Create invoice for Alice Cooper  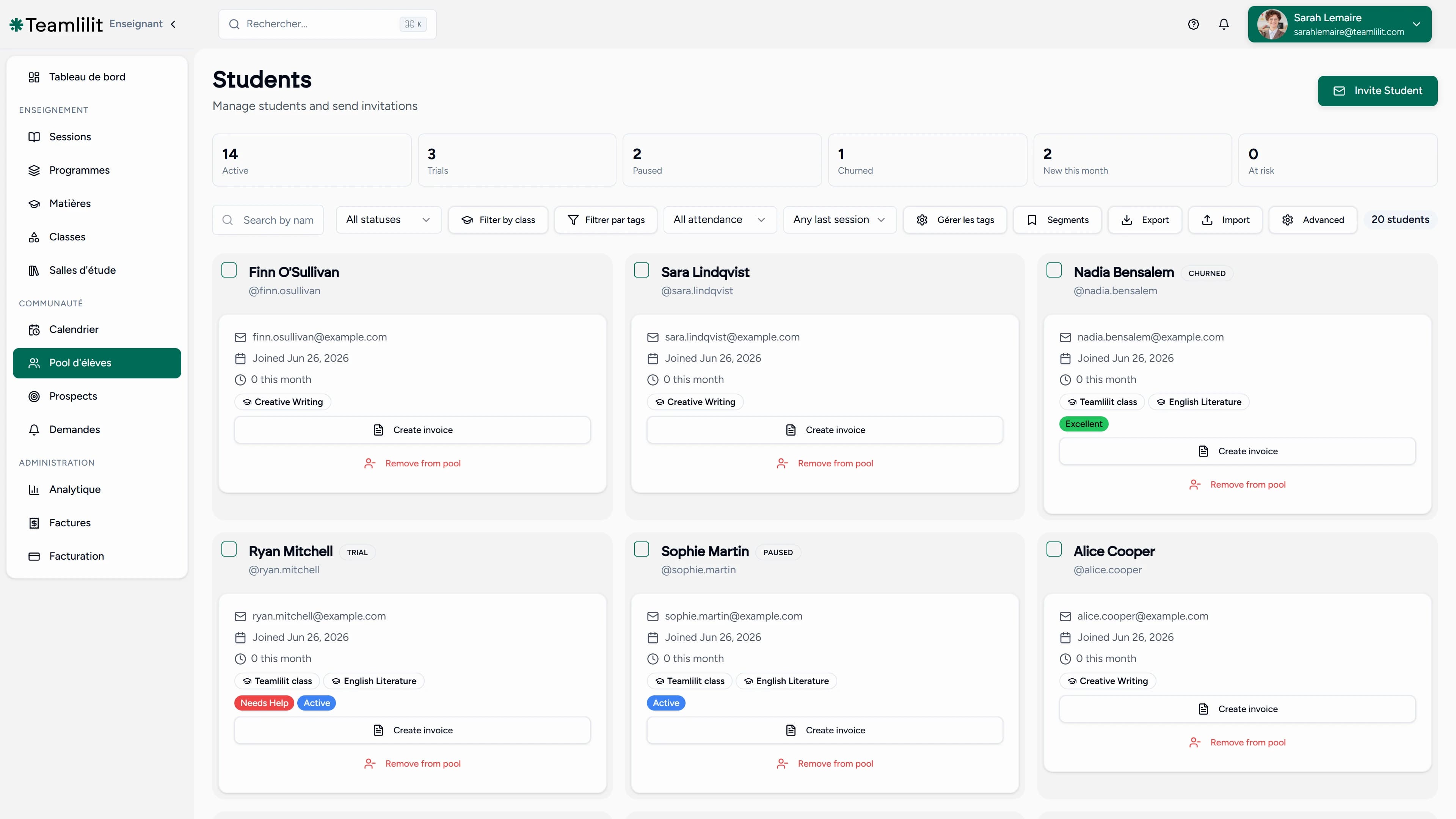1237,709
